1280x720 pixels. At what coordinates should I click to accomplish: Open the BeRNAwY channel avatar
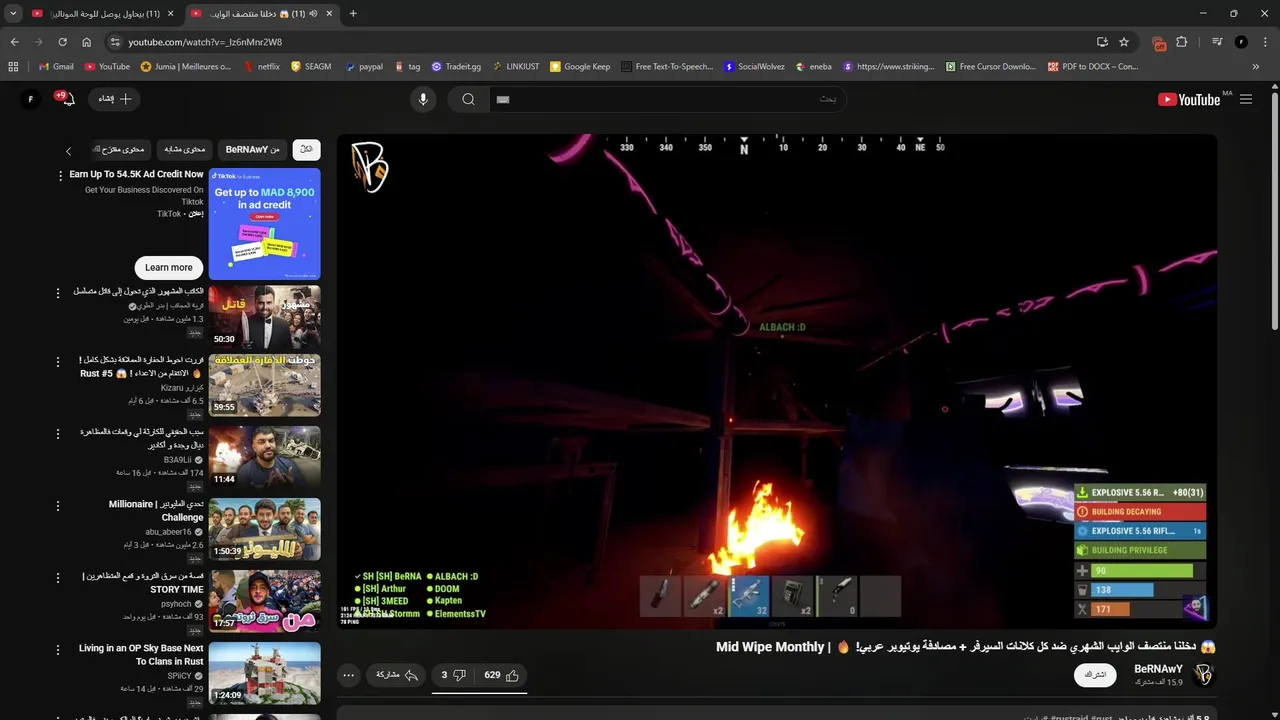tap(1204, 675)
